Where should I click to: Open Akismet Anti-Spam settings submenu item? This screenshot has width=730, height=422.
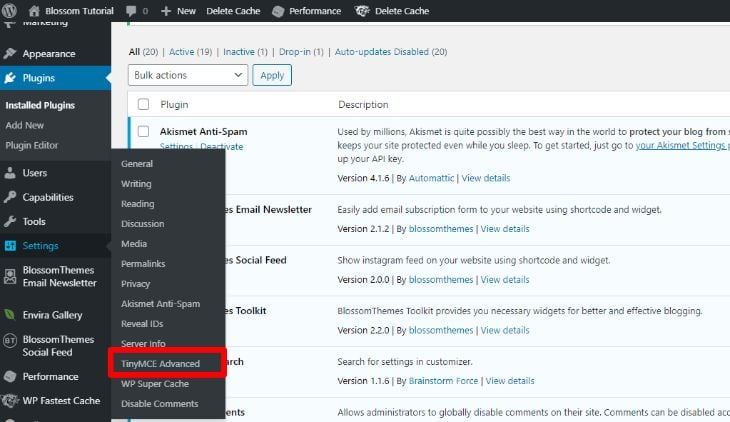pos(161,304)
